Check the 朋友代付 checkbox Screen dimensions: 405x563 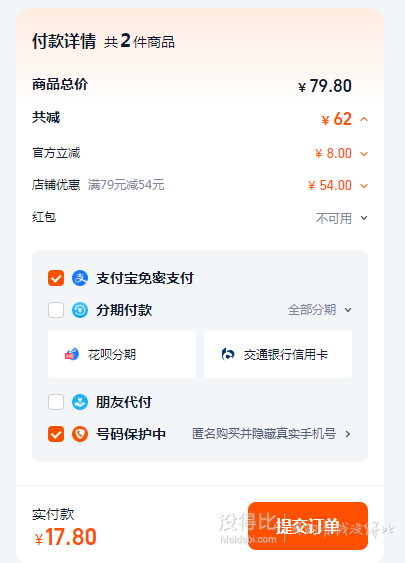(56, 402)
